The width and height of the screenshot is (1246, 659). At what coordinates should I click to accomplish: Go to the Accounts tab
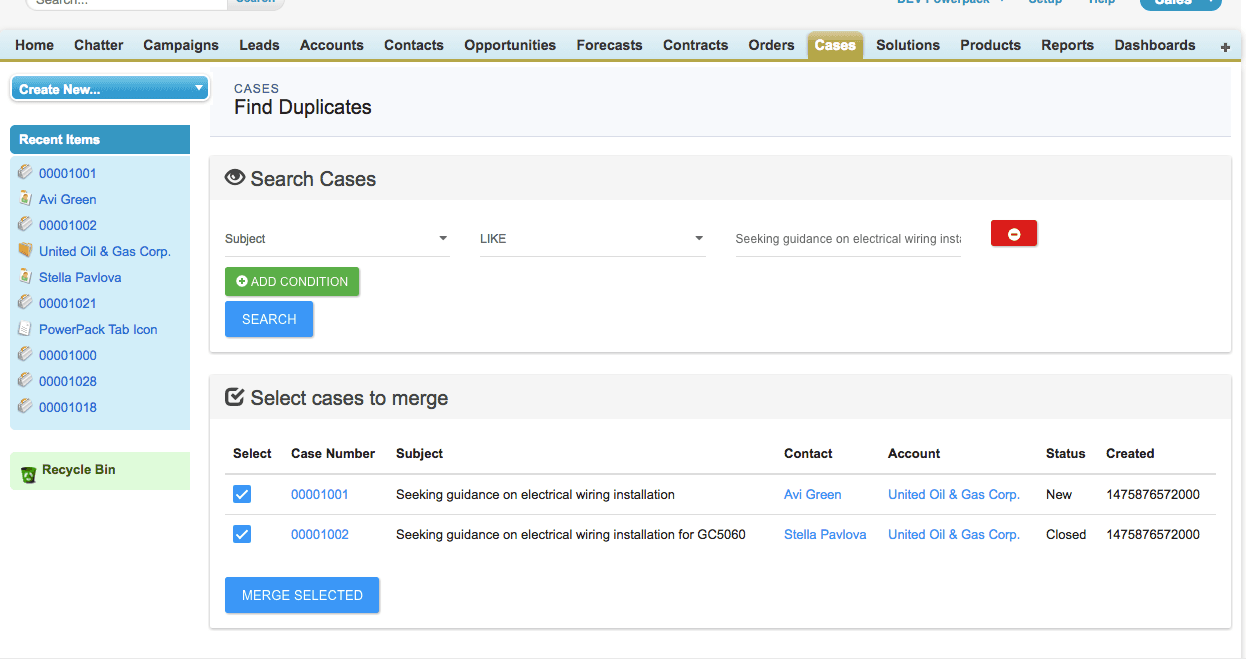pyautogui.click(x=332, y=45)
